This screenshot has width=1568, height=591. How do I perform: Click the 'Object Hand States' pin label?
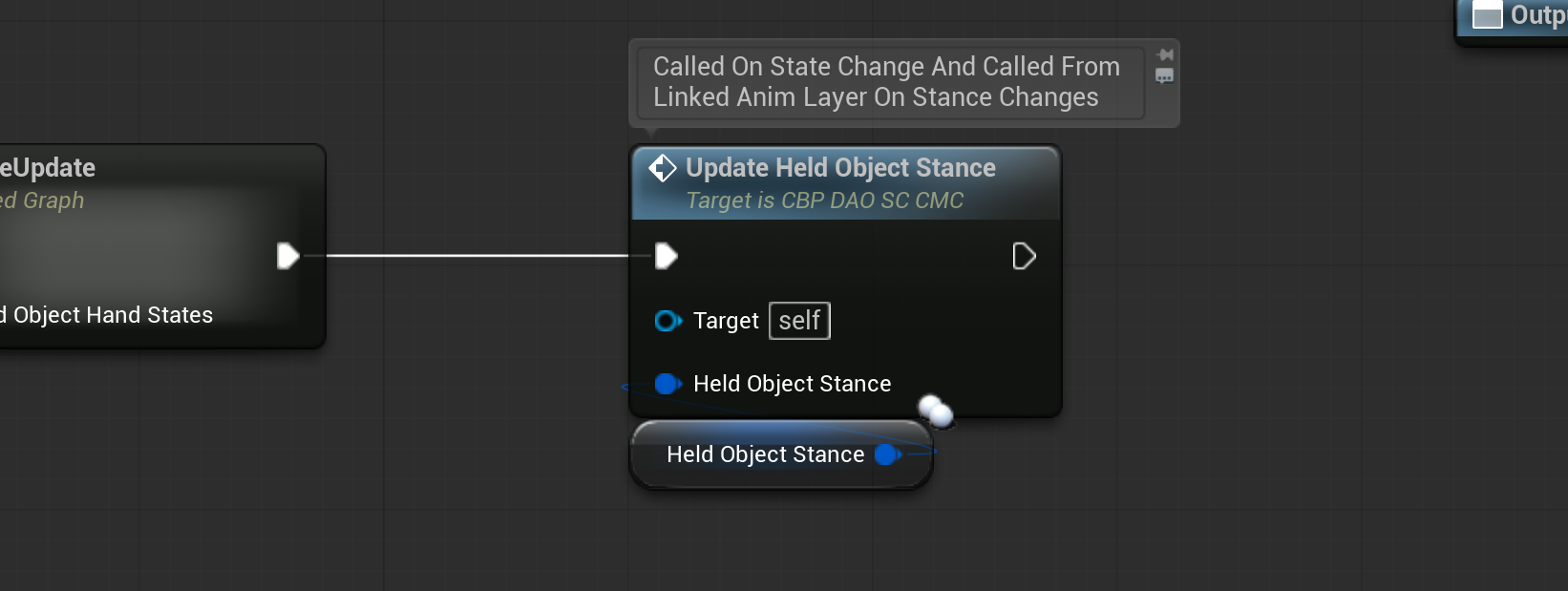pos(112,315)
